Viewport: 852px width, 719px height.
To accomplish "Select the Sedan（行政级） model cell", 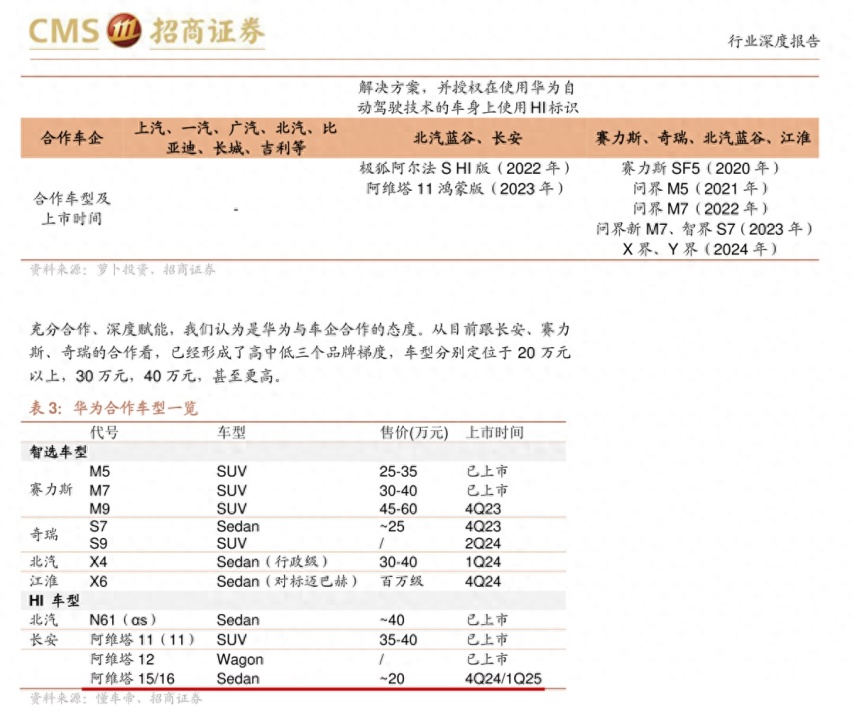I will click(x=272, y=562).
